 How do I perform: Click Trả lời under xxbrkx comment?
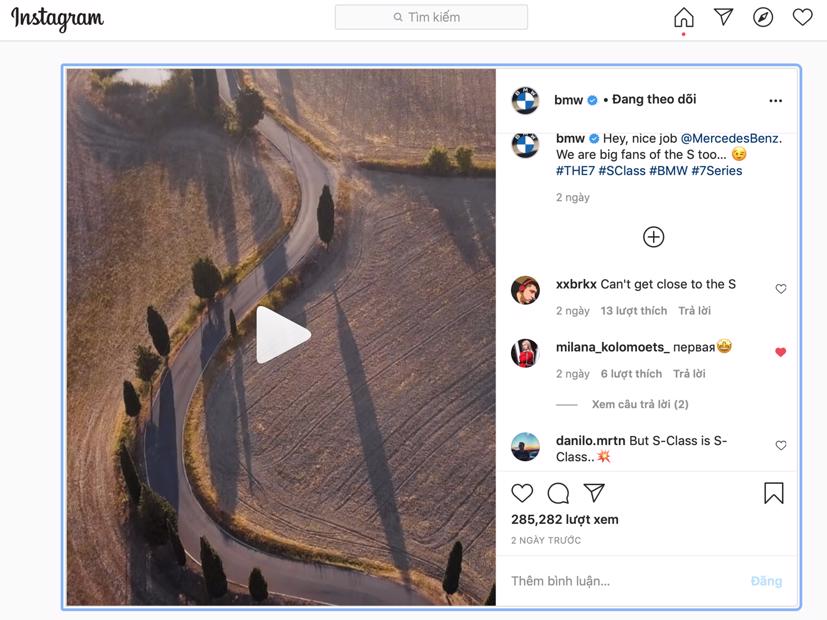[x=694, y=311]
